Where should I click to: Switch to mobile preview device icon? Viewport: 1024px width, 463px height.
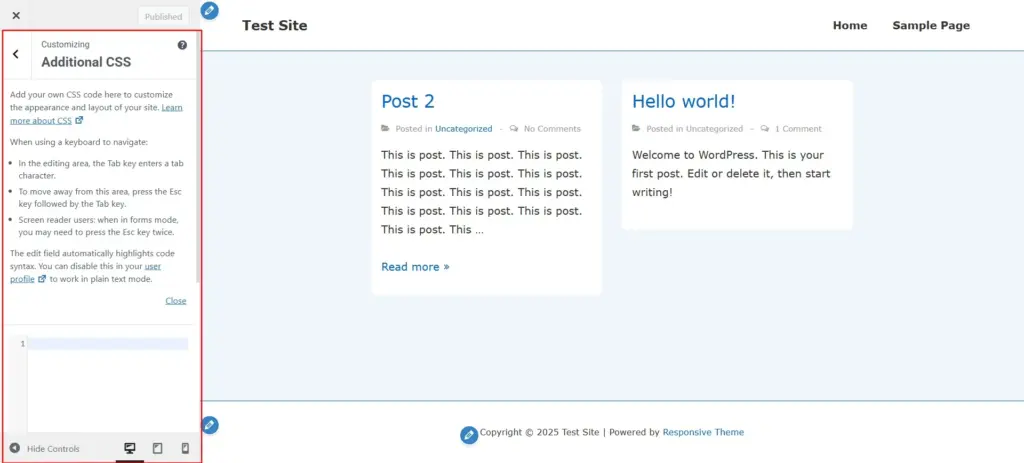point(185,449)
